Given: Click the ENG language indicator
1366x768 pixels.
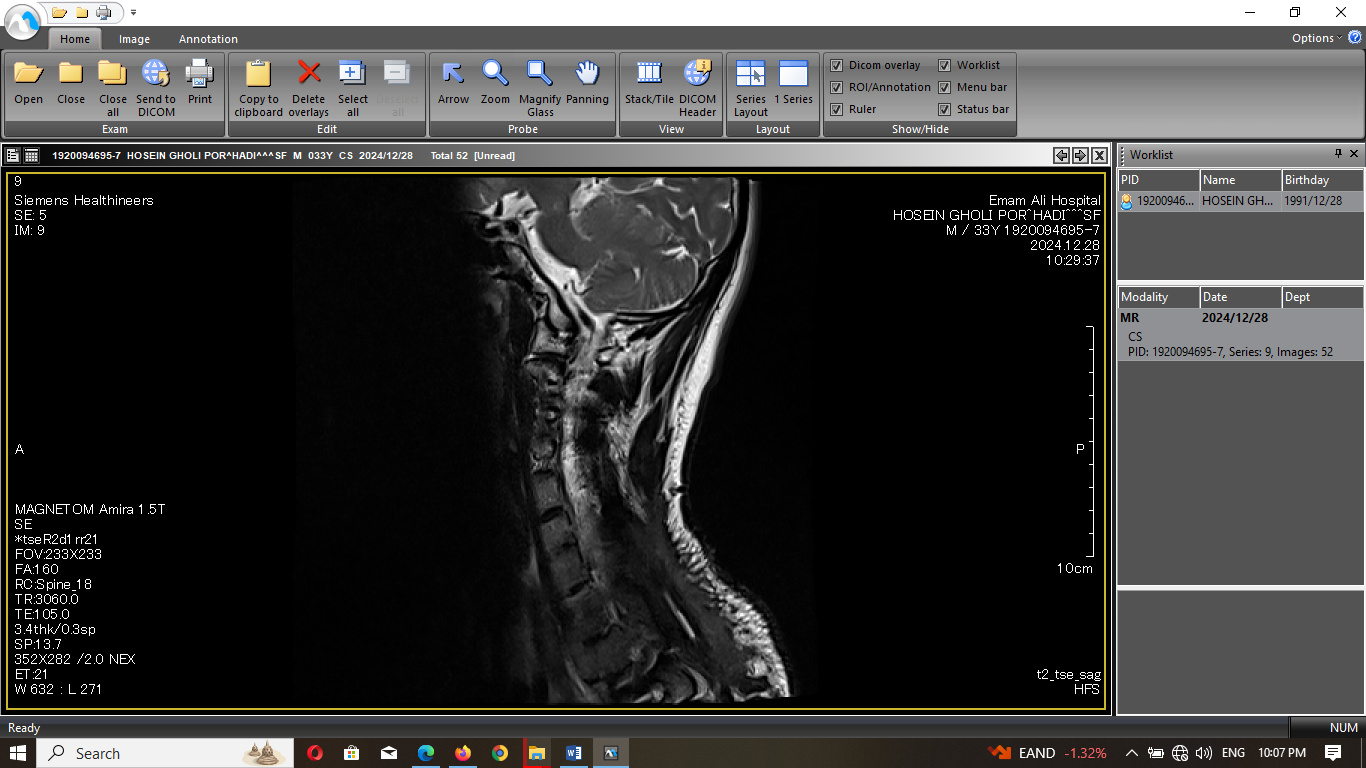Looking at the screenshot, I should 1233,753.
